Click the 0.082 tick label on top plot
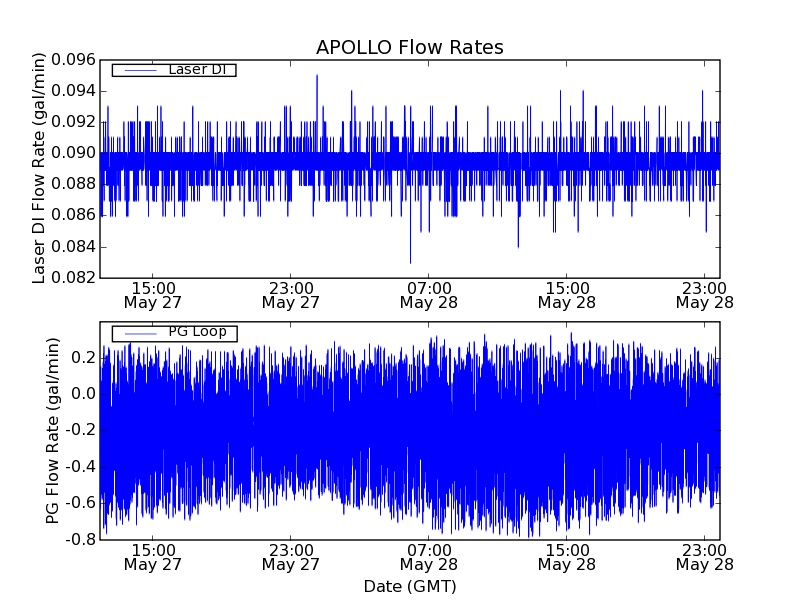Viewport: 800px width, 600px height. (72, 278)
